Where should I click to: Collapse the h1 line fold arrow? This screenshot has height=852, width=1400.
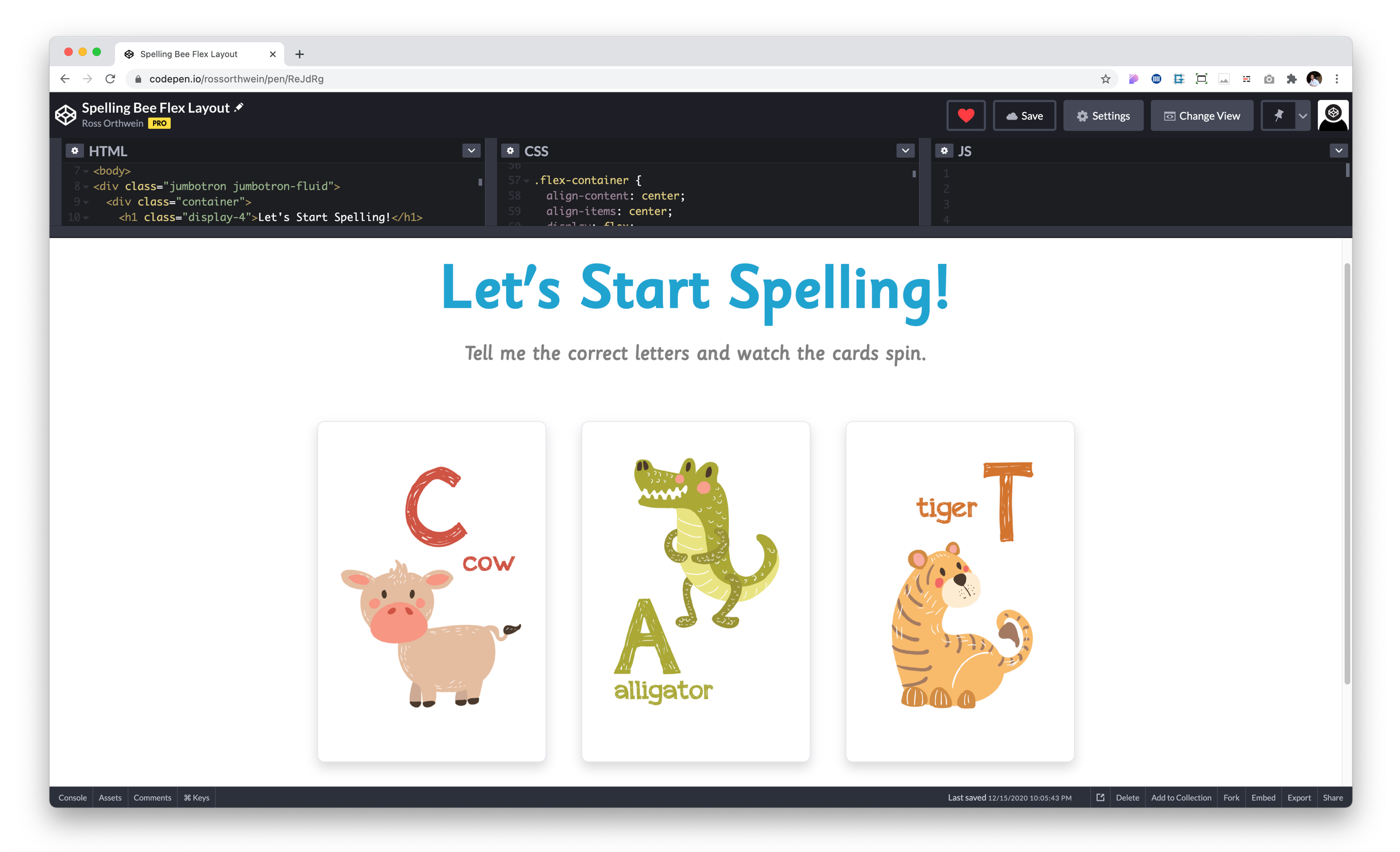pyautogui.click(x=86, y=218)
